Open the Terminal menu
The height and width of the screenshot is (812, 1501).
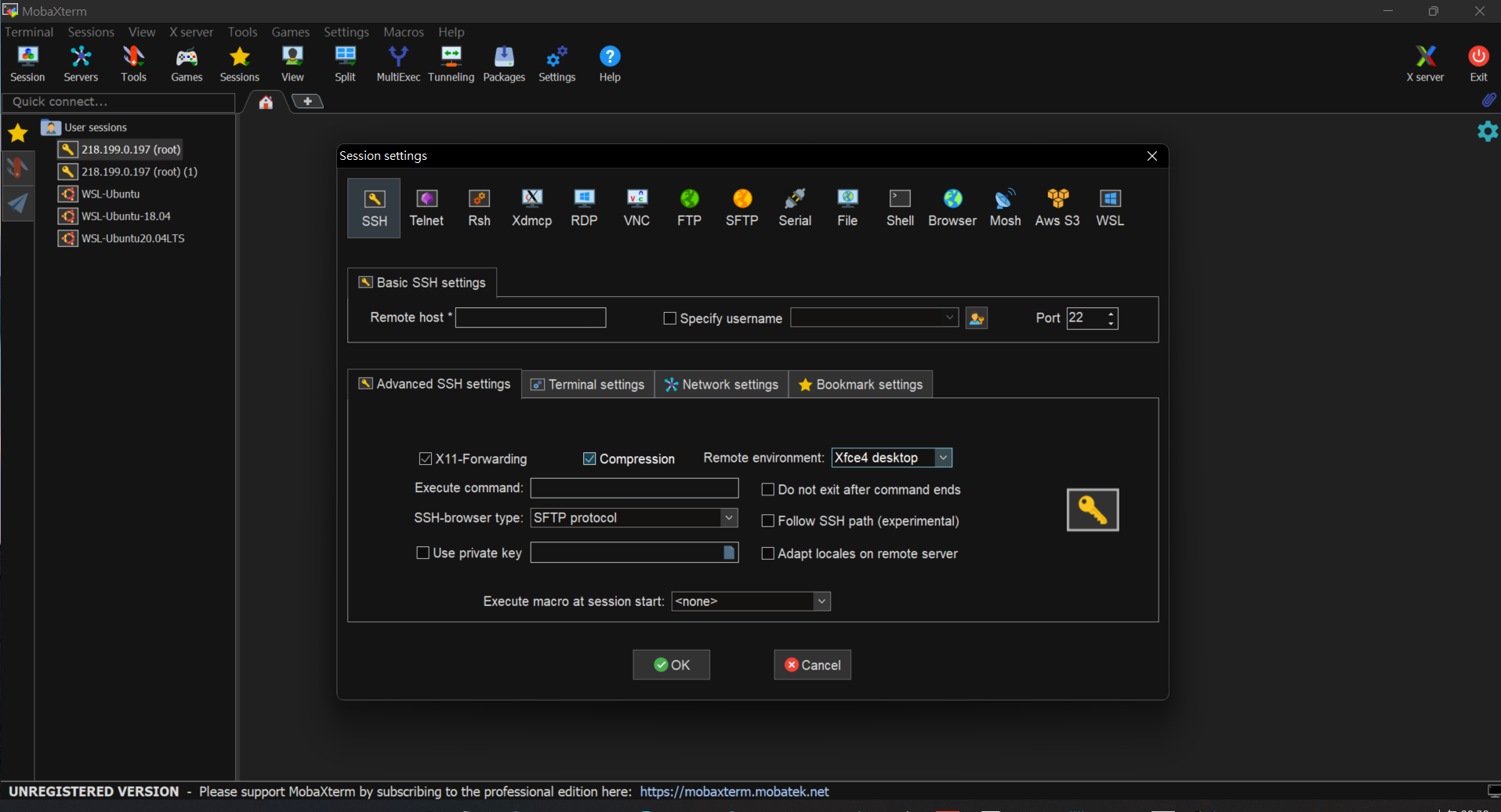pos(29,32)
